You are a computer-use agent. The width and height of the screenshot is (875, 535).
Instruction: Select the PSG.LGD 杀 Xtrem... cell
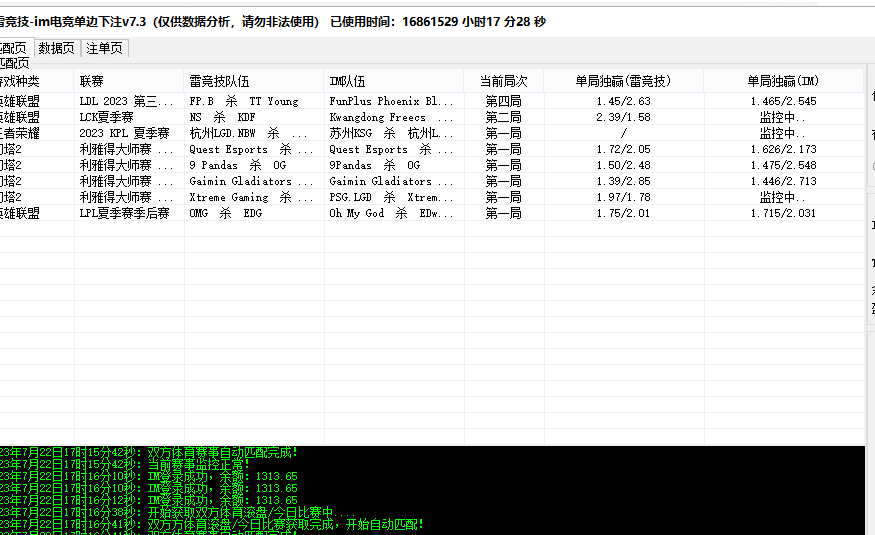(x=391, y=197)
